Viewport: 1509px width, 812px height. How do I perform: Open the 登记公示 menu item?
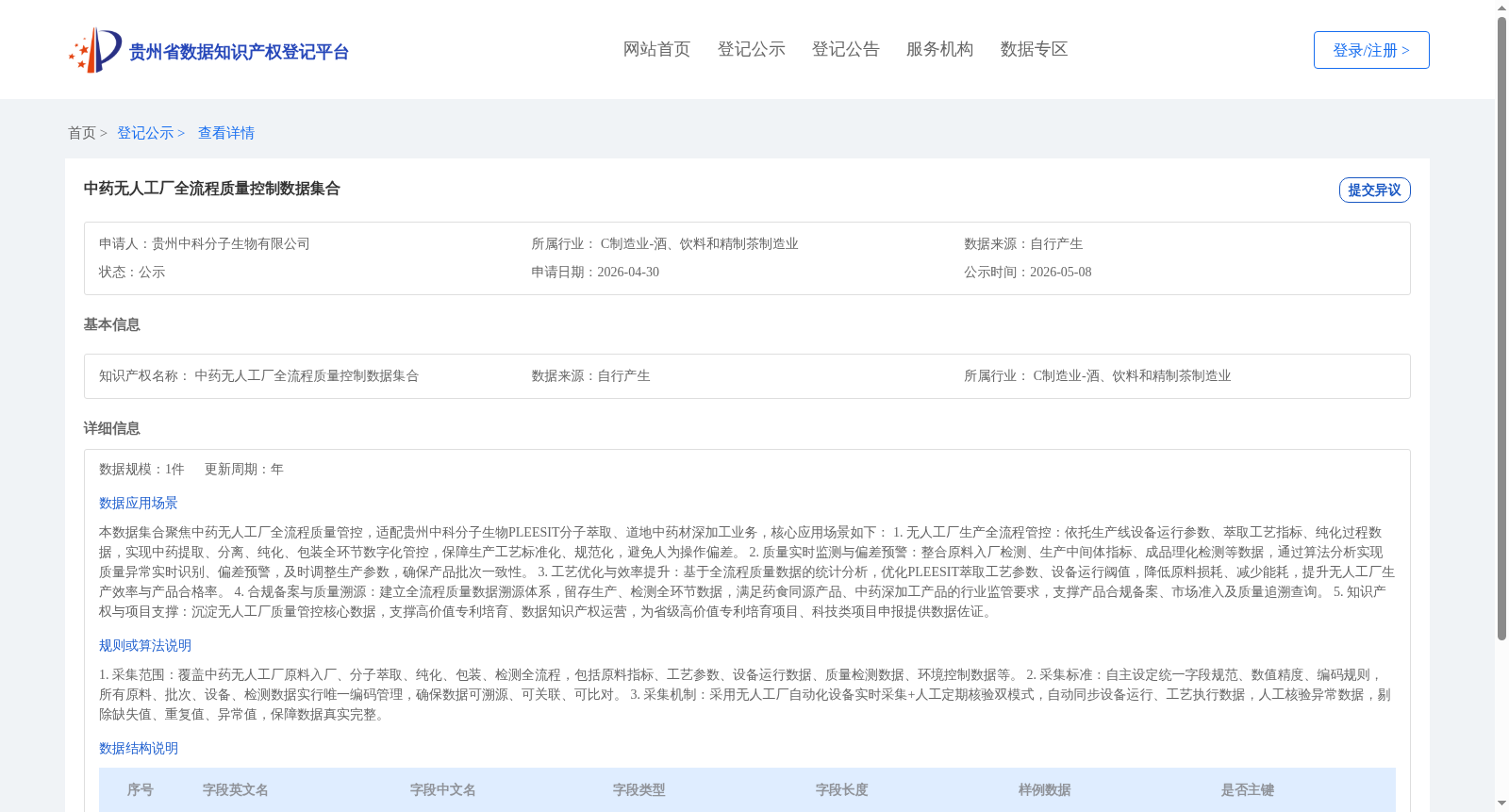point(751,49)
